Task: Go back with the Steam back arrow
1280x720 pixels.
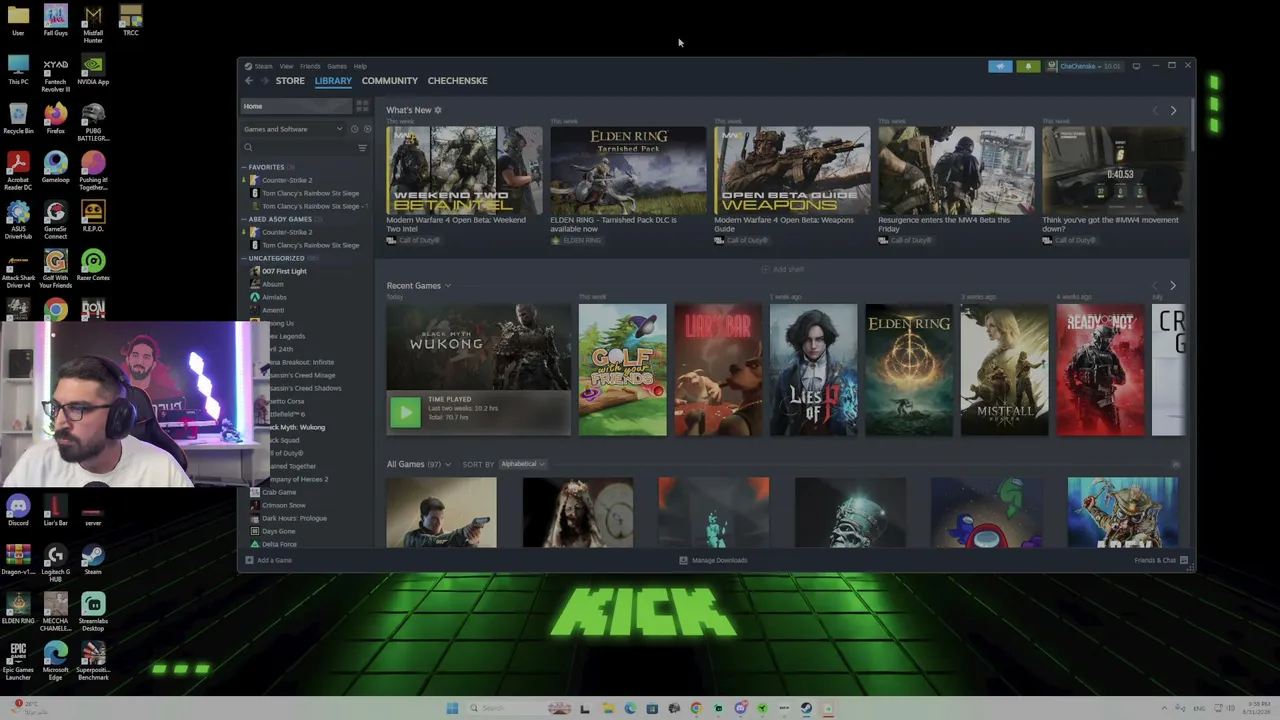Action: pyautogui.click(x=249, y=81)
